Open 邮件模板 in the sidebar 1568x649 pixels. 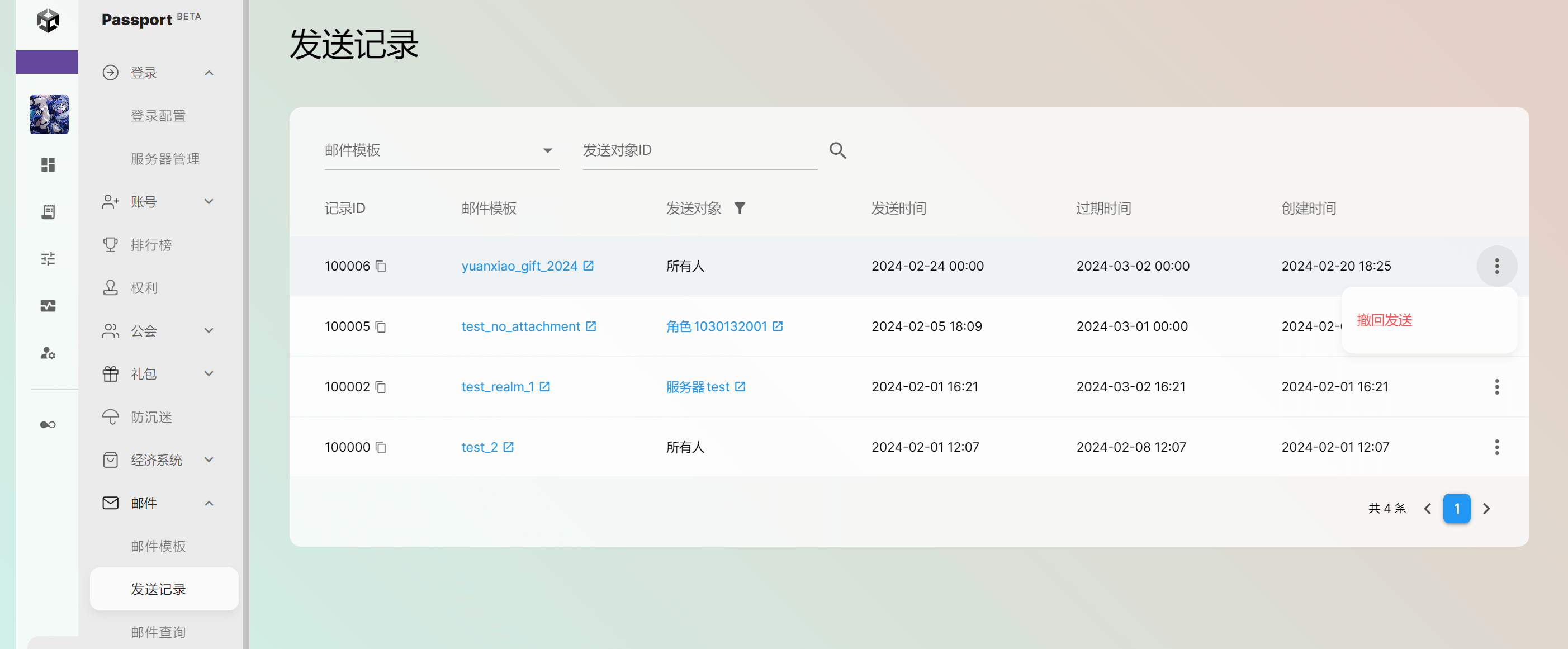(158, 546)
